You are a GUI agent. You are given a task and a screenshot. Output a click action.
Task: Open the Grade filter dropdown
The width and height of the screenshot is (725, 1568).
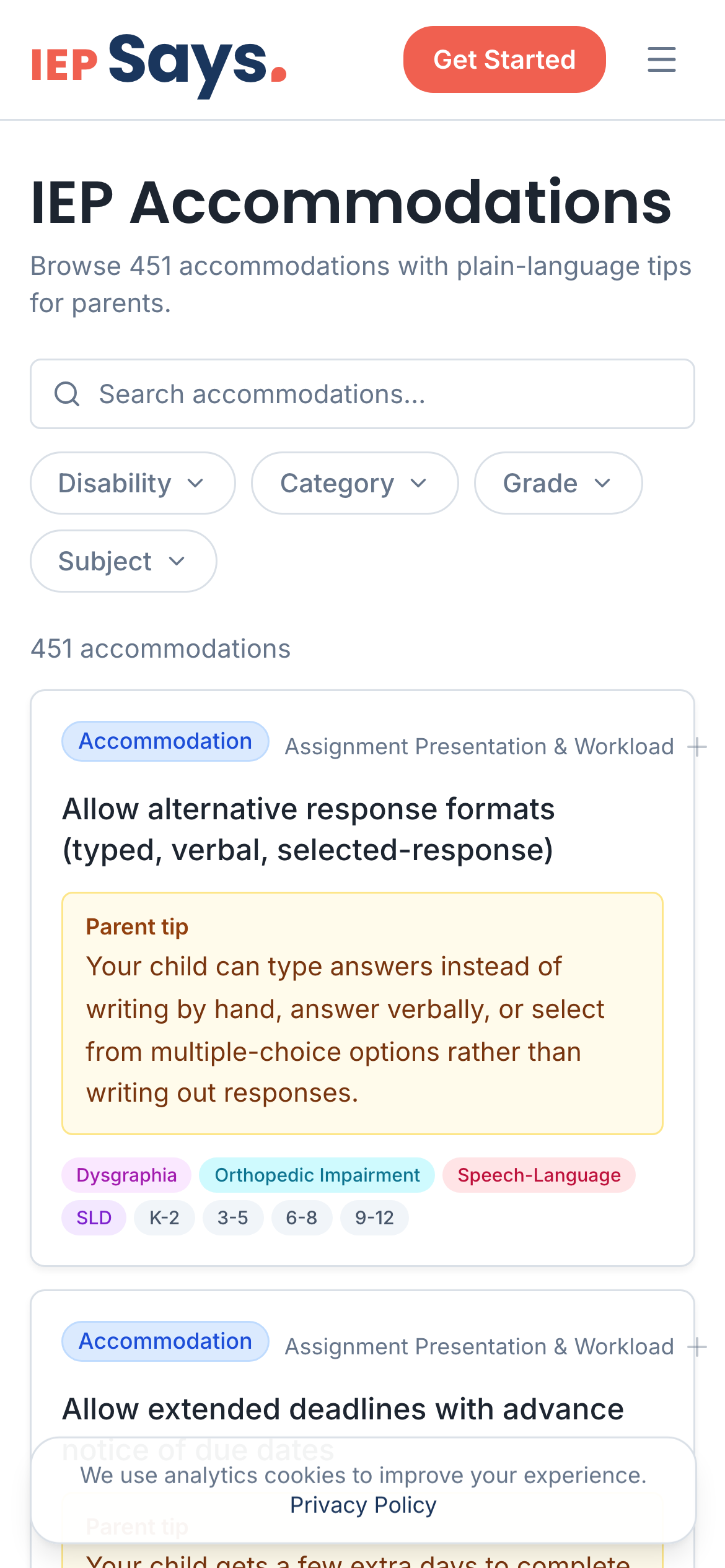click(x=557, y=483)
